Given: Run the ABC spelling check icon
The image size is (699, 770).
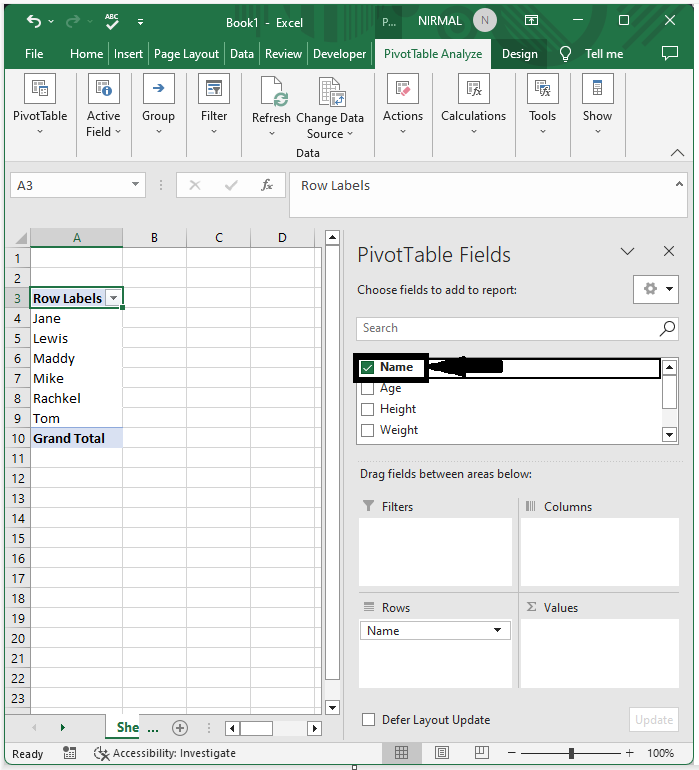Looking at the screenshot, I should pos(112,21).
